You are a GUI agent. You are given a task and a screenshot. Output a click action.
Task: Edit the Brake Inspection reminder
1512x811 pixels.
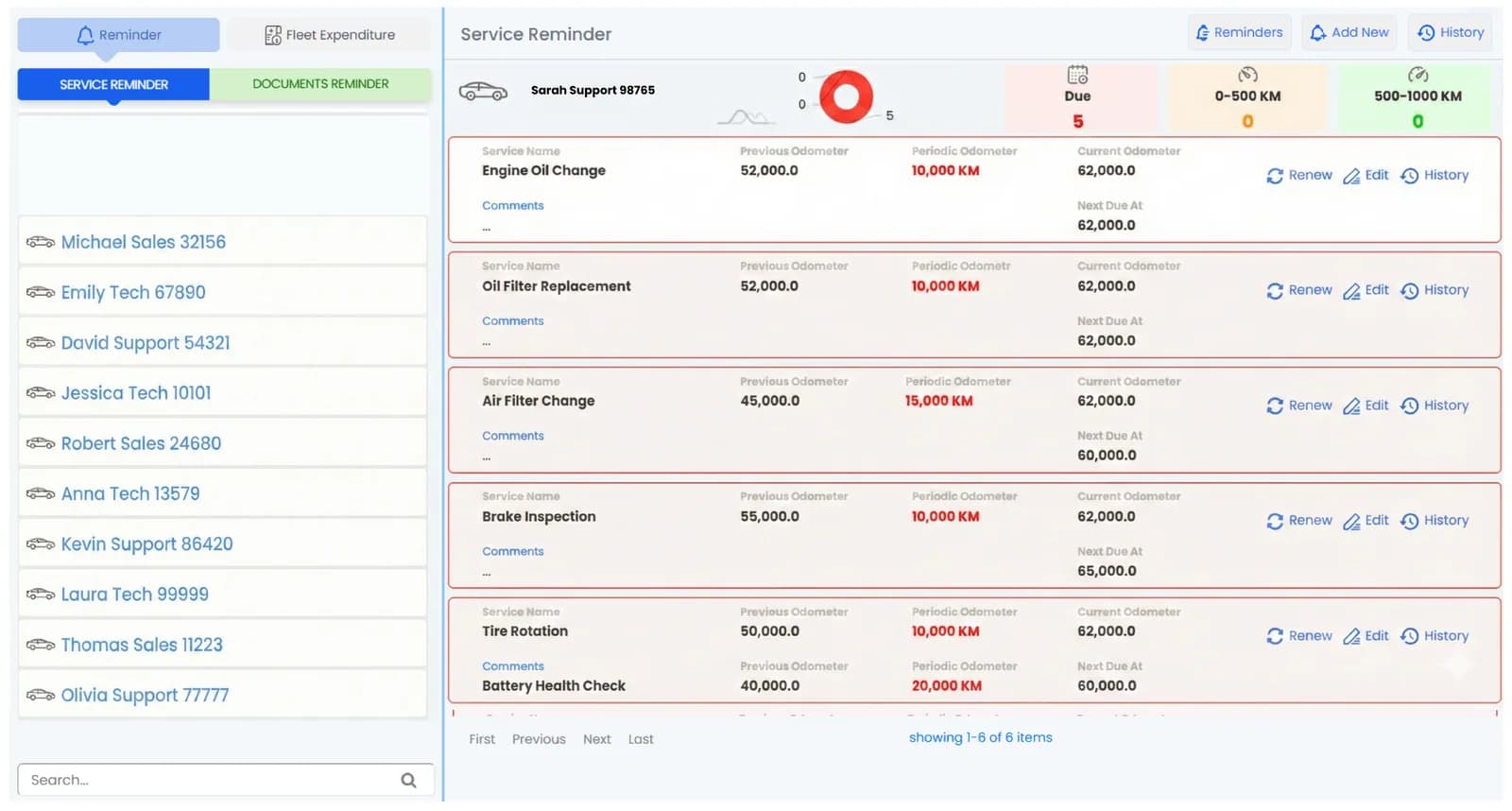click(1366, 521)
